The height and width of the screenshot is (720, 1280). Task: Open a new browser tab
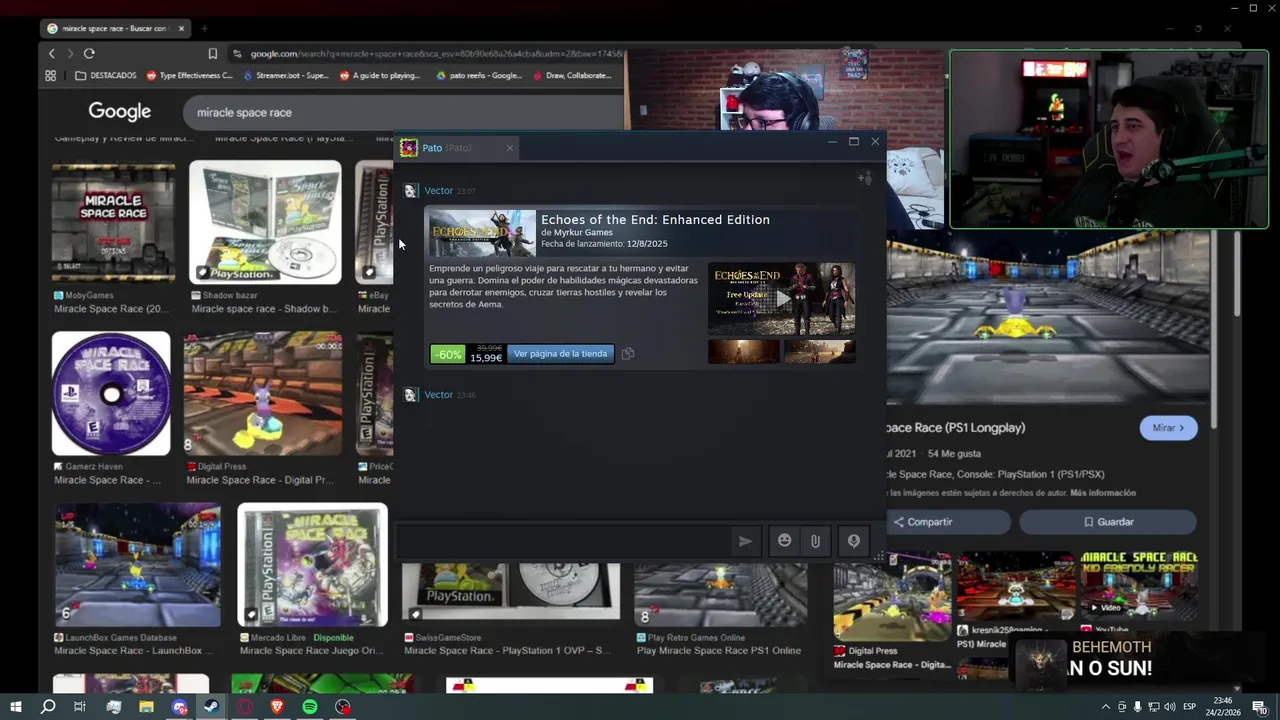pyautogui.click(x=204, y=28)
